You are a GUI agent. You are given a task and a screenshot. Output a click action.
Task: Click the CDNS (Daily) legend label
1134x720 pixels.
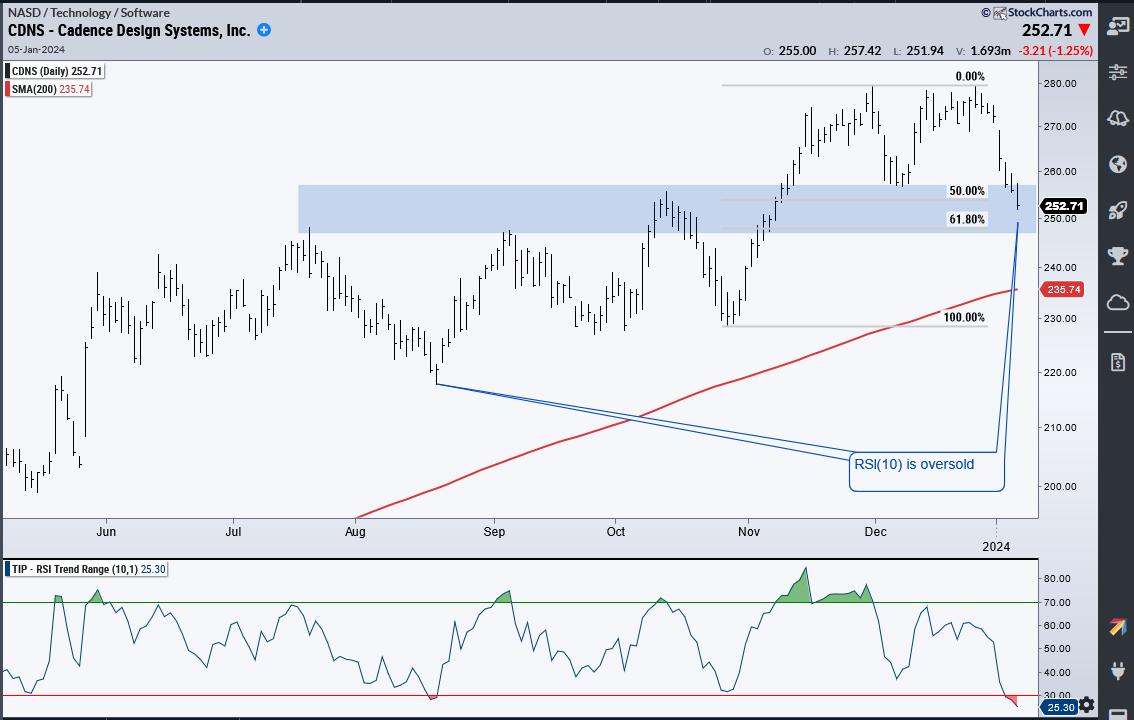(55, 71)
